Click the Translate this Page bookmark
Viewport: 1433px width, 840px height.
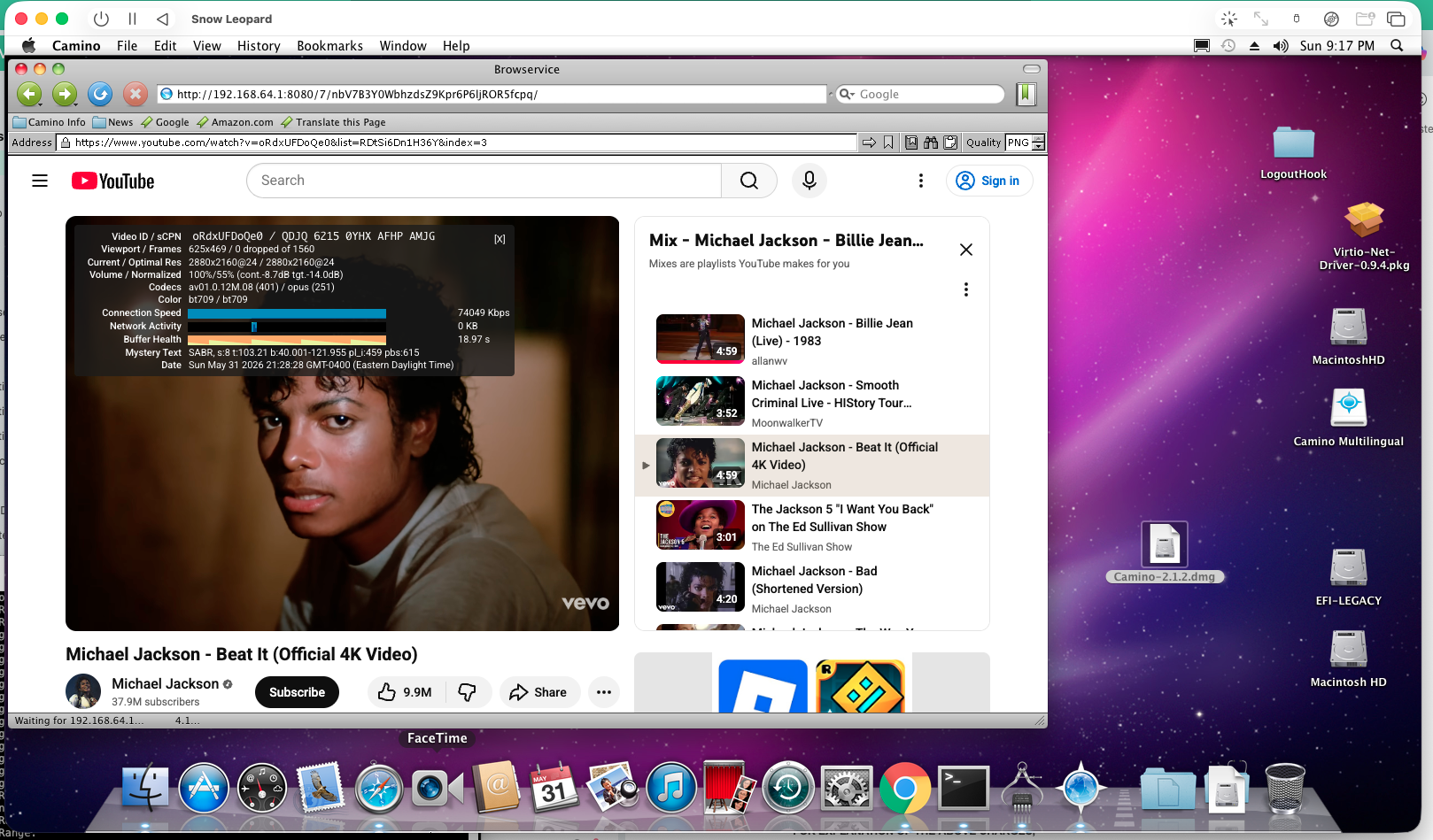click(x=333, y=122)
